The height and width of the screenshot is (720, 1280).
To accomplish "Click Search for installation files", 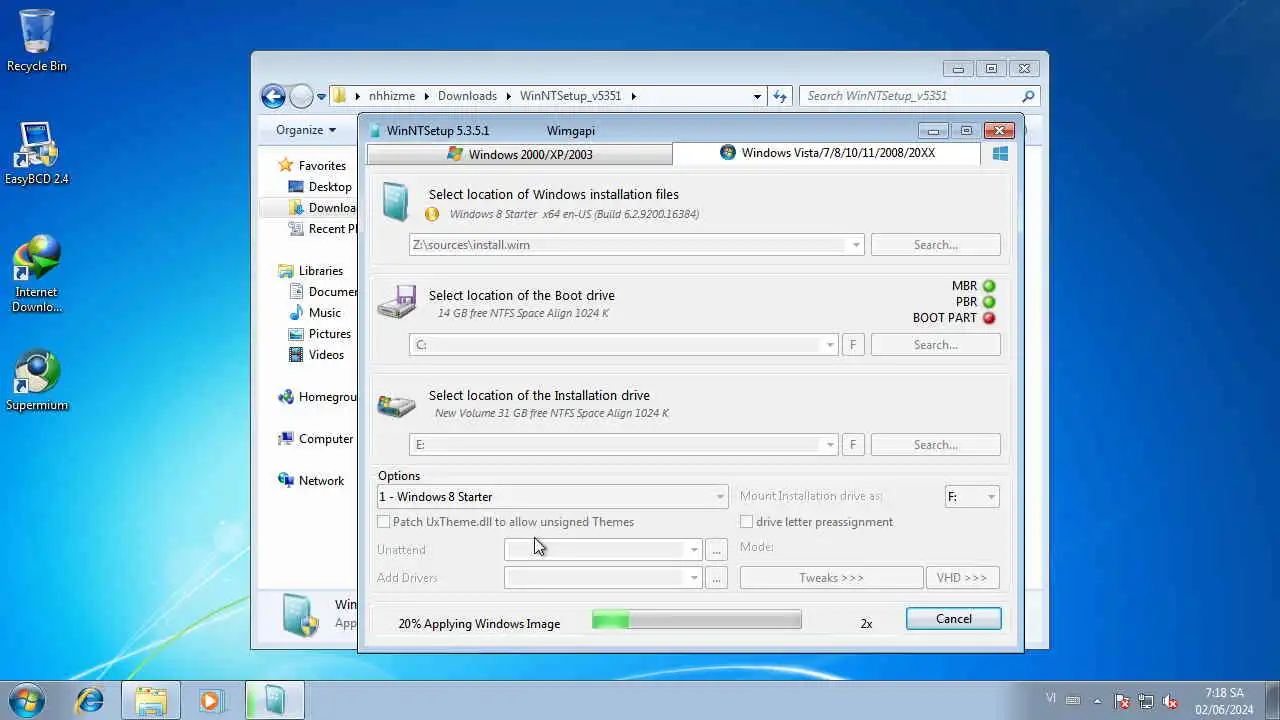I will coord(935,245).
